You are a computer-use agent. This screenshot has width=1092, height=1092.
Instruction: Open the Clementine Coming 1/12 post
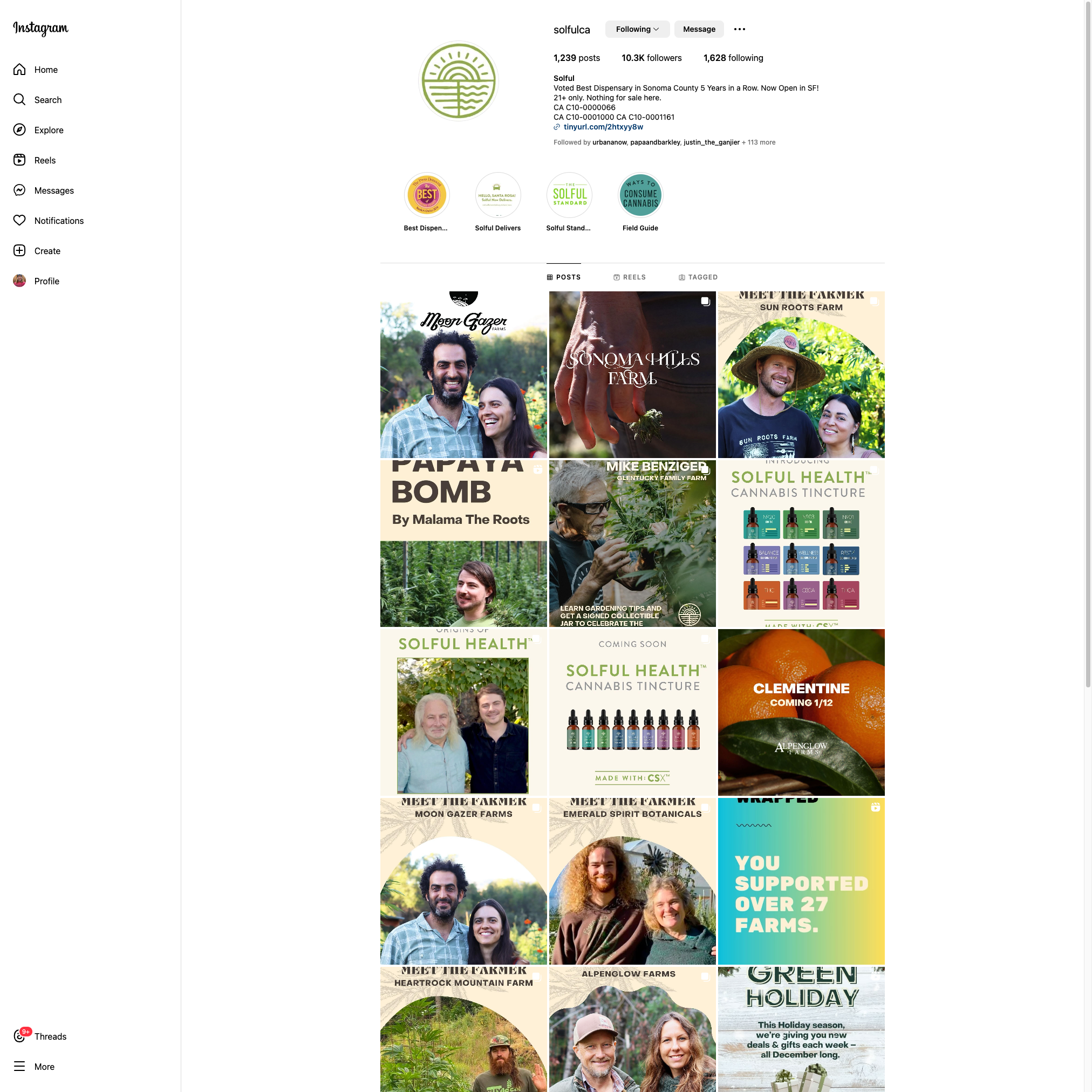801,712
